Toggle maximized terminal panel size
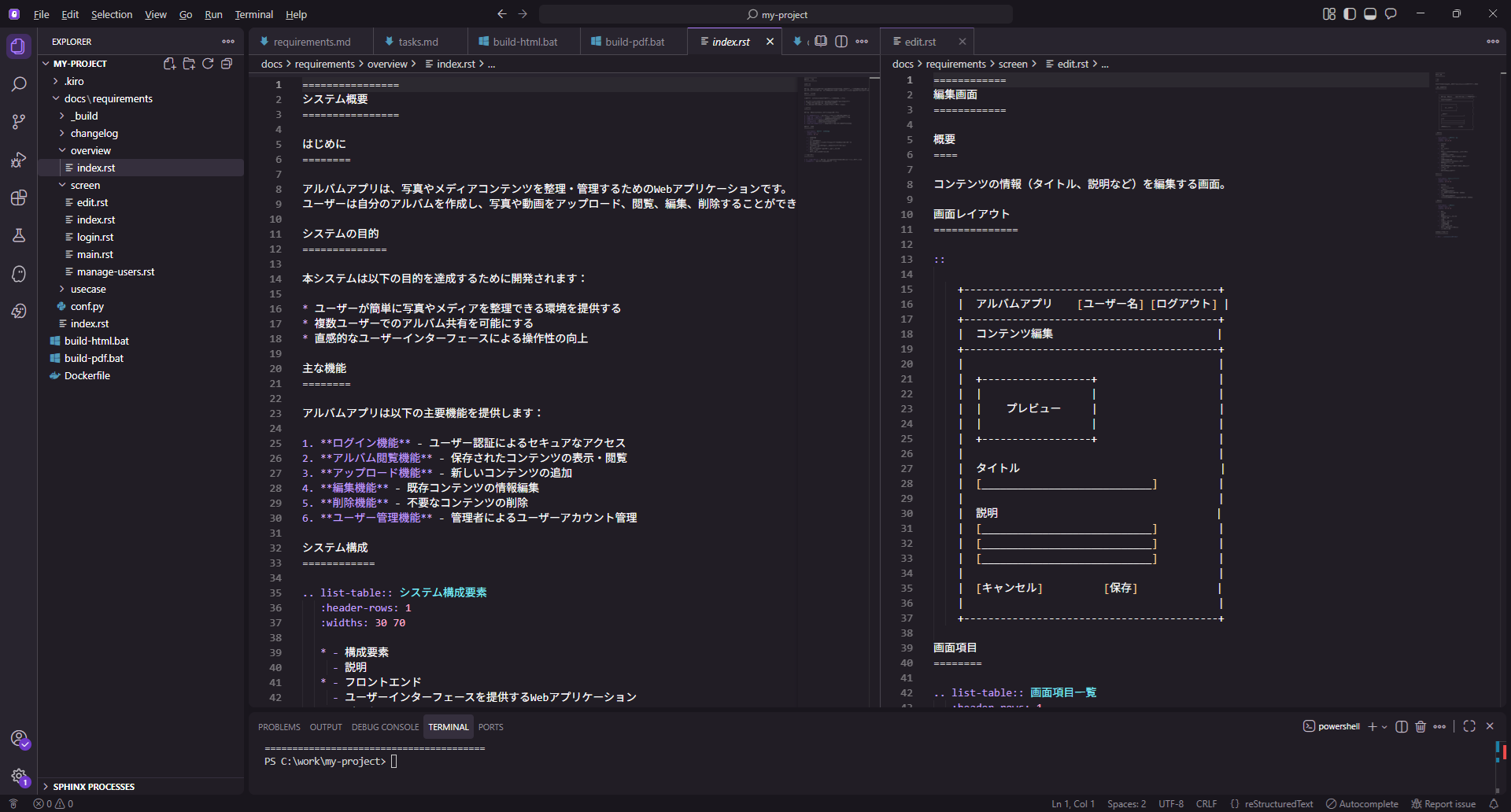The image size is (1511, 812). (x=1469, y=726)
